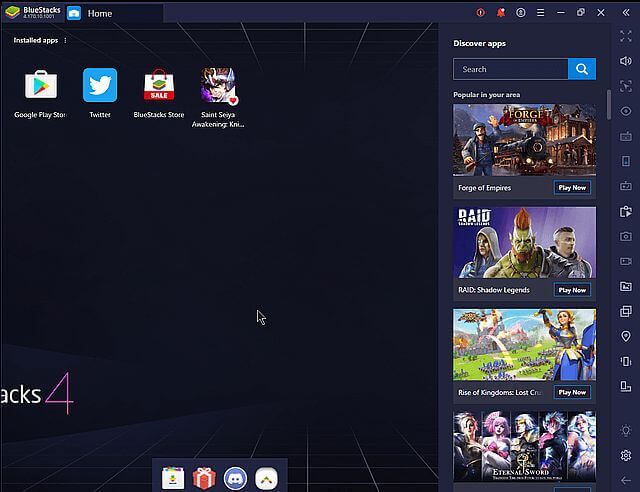
Task: Open the RAID Shadow Legends banner
Action: (x=524, y=243)
